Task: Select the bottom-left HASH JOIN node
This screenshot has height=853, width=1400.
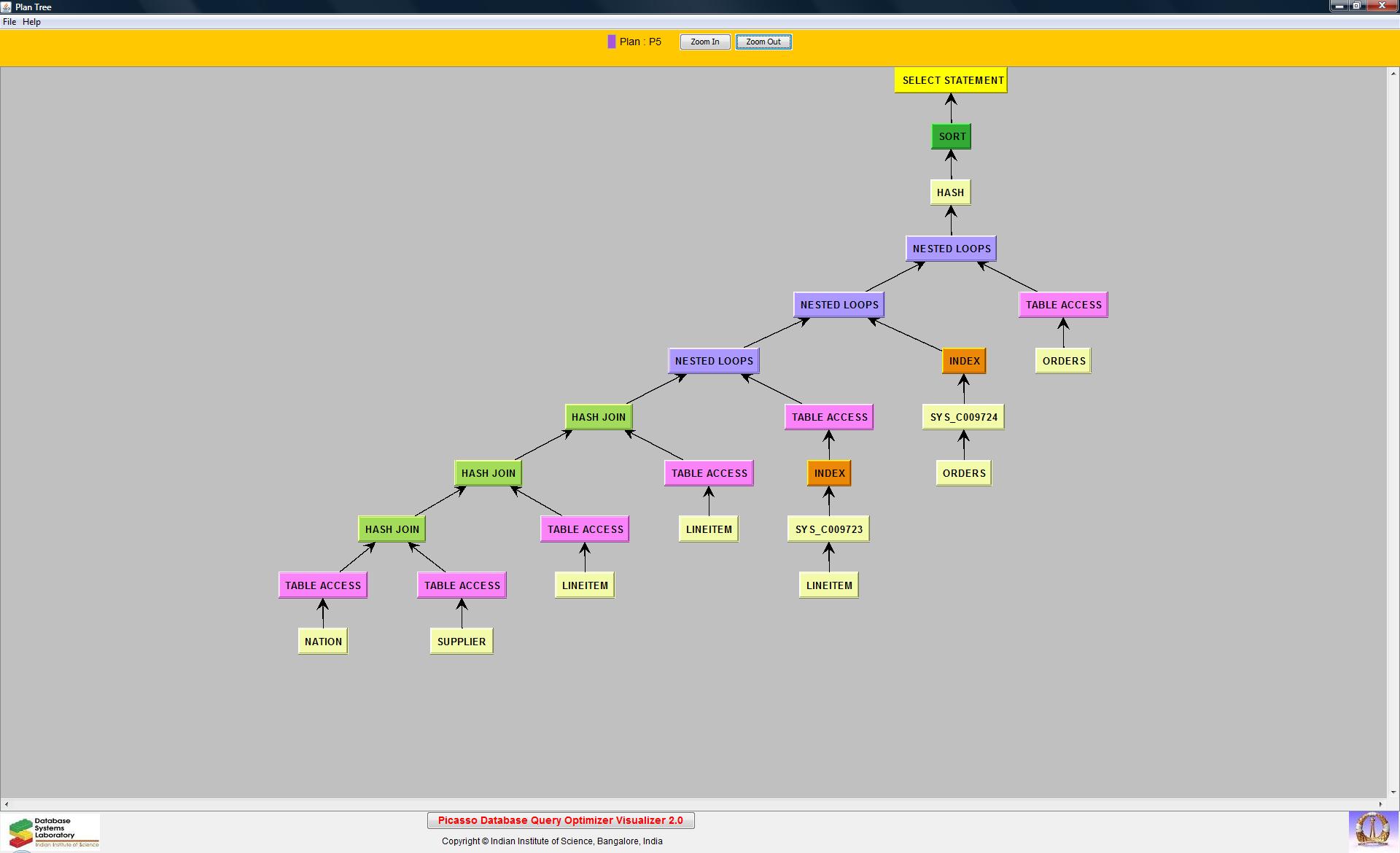Action: pyautogui.click(x=392, y=529)
